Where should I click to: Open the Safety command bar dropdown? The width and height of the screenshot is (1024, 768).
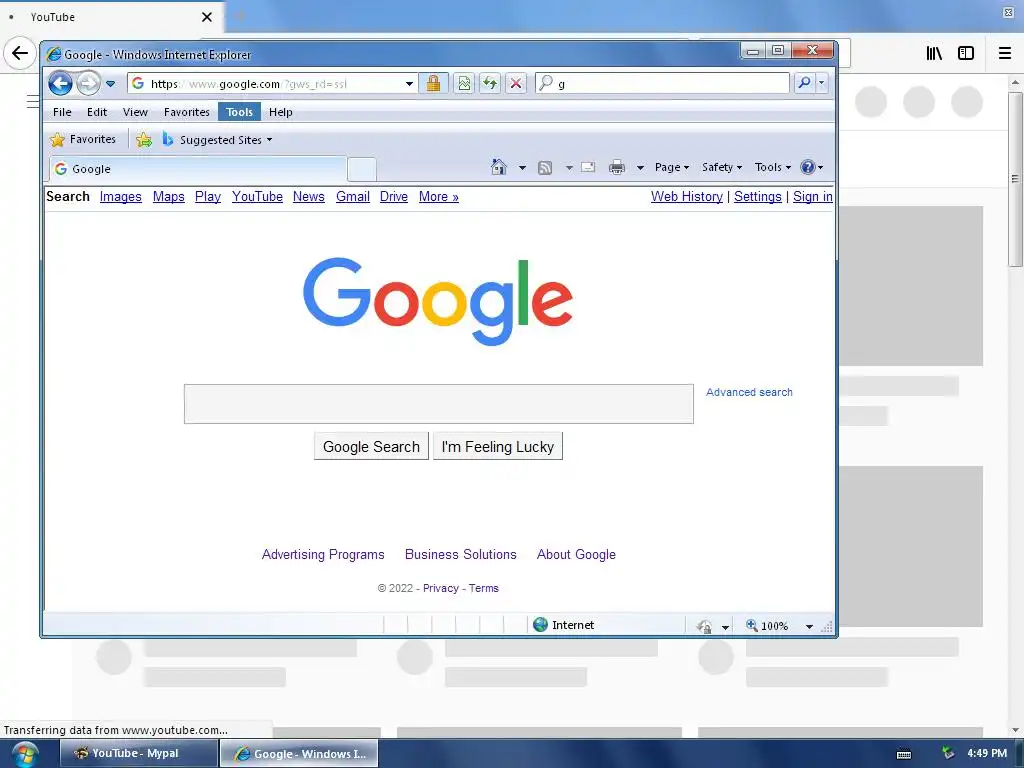[x=722, y=167]
